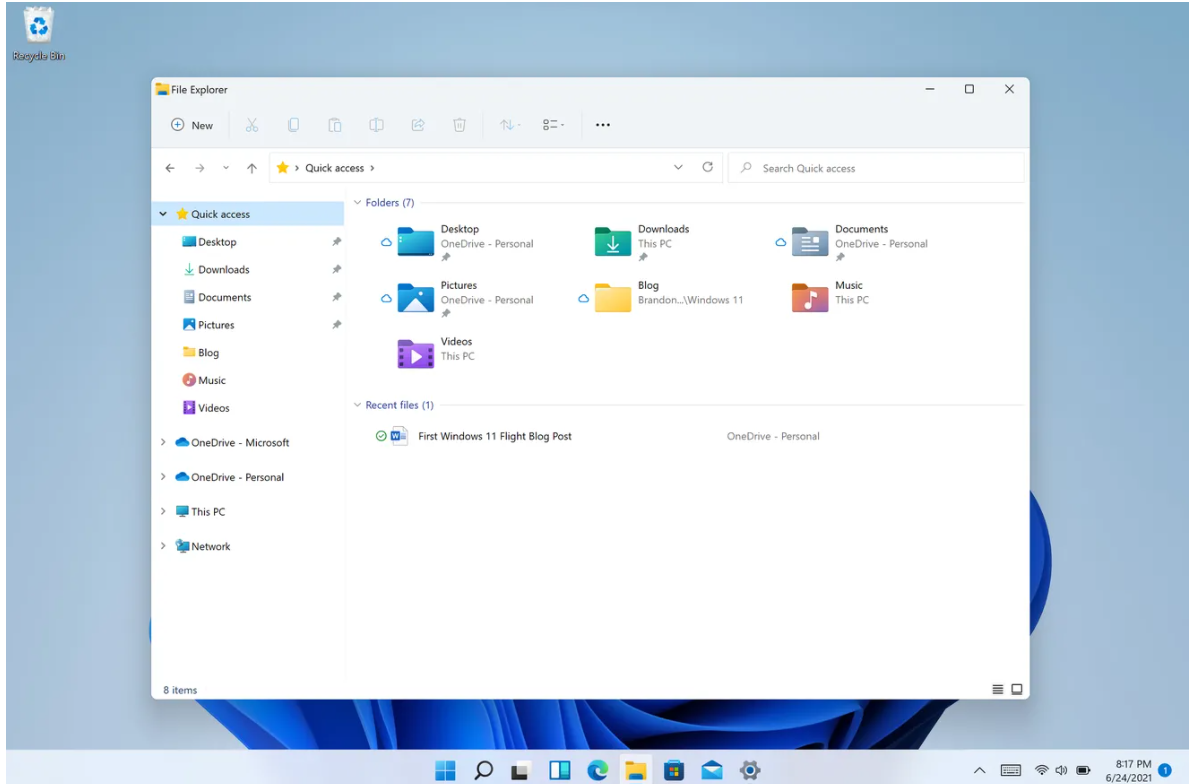Open First Windows 11 Flight Blog Post
Viewport: 1192px width, 784px height.
494,436
